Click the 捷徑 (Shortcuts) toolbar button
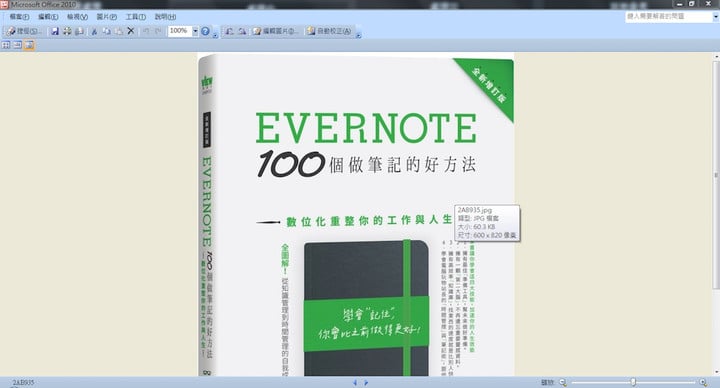 24,31
